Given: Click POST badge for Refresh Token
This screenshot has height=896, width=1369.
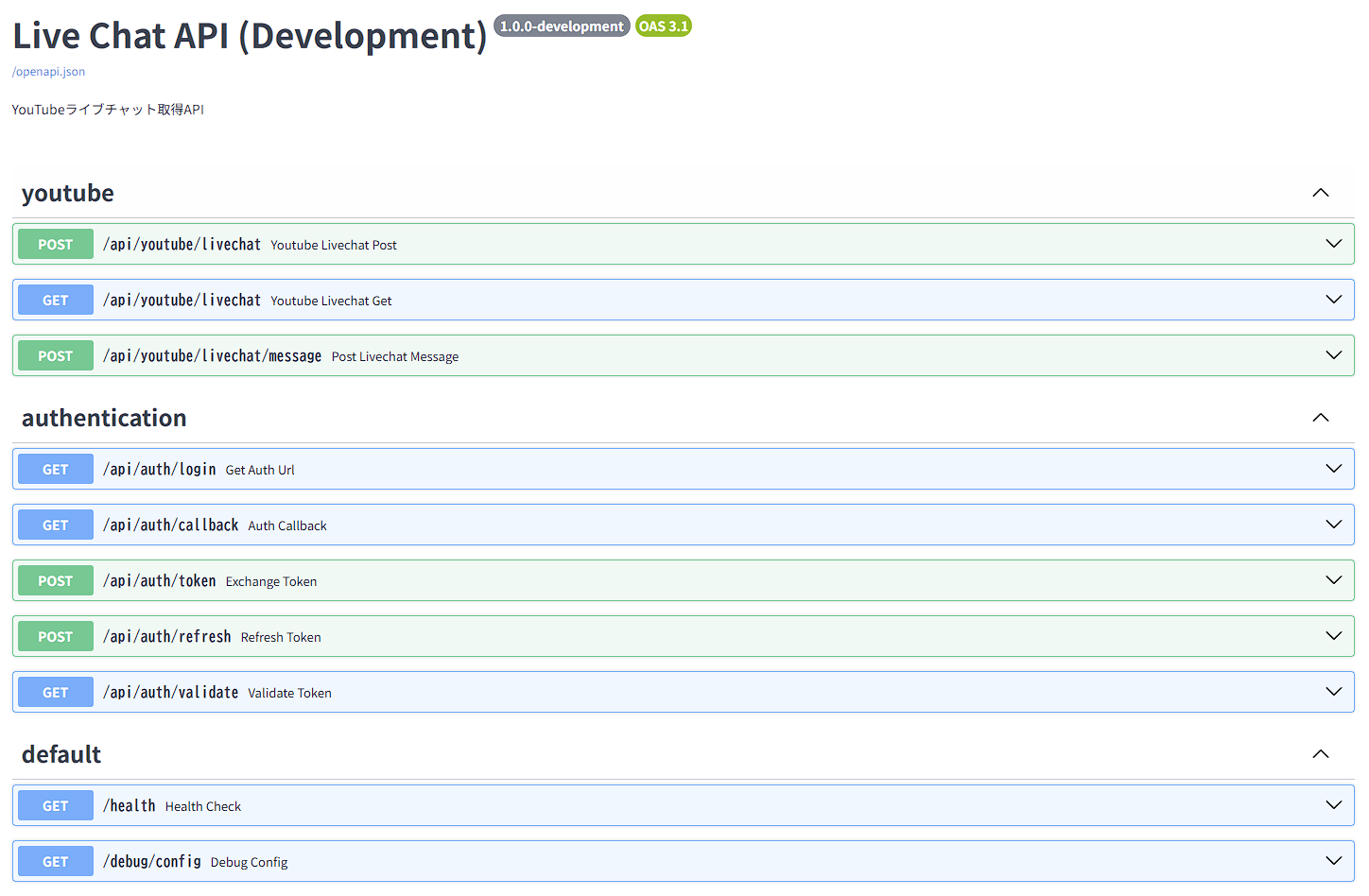Looking at the screenshot, I should point(56,636).
